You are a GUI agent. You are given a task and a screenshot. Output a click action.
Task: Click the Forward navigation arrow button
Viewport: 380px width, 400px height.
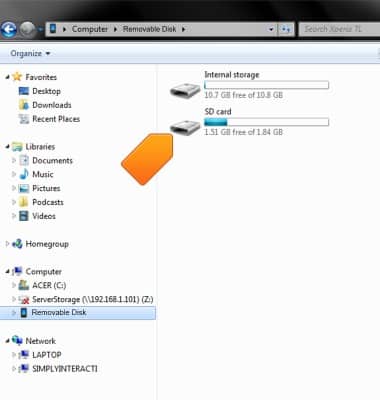27,29
